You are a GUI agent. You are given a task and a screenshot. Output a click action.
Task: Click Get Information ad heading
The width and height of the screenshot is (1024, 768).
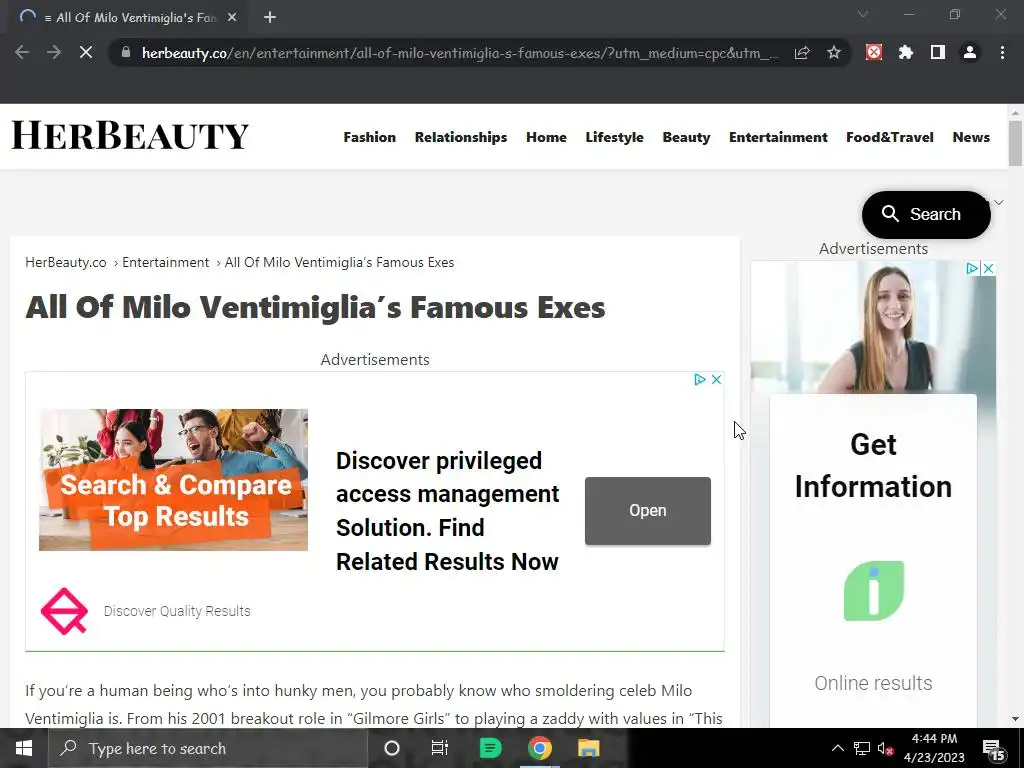coord(873,466)
